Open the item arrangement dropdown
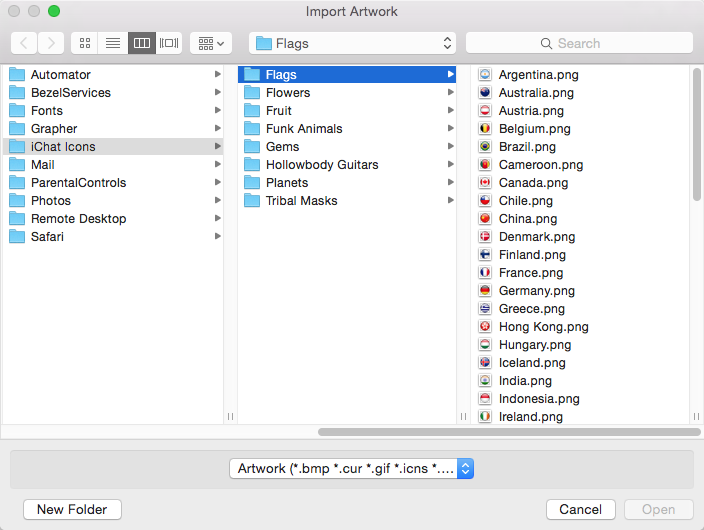 pyautogui.click(x=211, y=43)
